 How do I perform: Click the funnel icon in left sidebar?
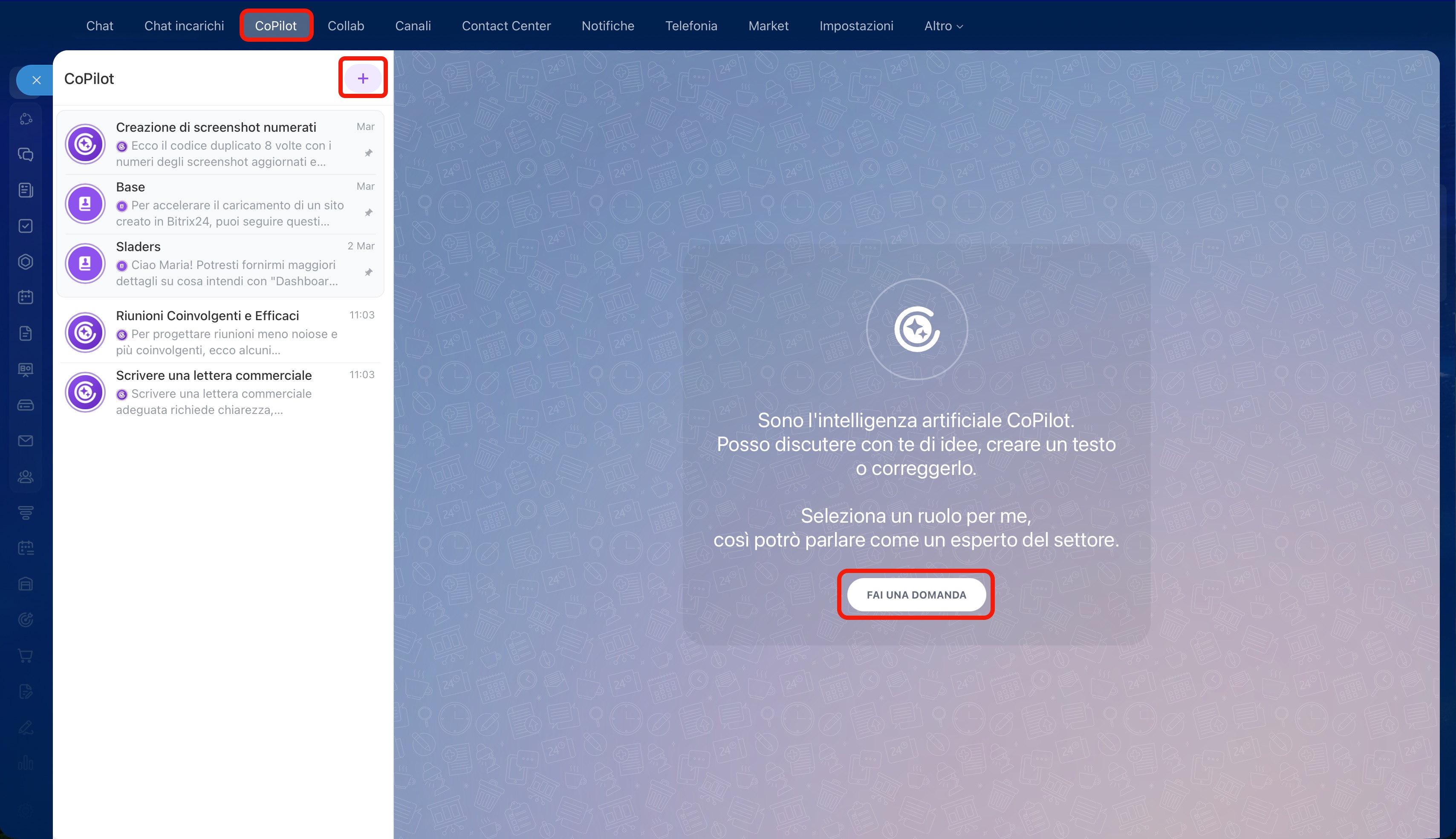(x=25, y=512)
